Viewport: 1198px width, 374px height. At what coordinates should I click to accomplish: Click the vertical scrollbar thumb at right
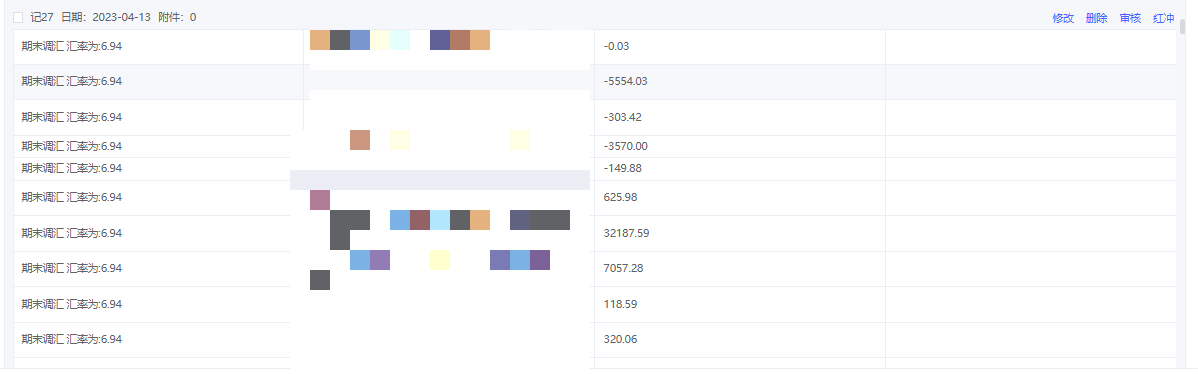1183,27
